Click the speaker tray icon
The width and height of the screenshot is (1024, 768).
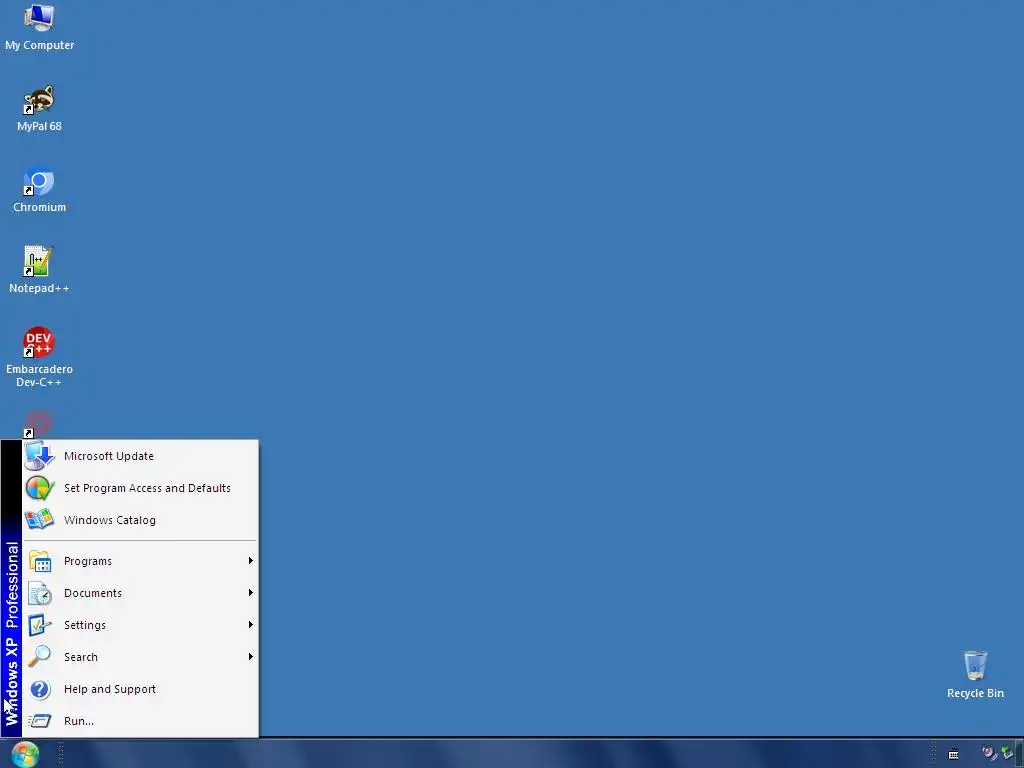[x=989, y=753]
